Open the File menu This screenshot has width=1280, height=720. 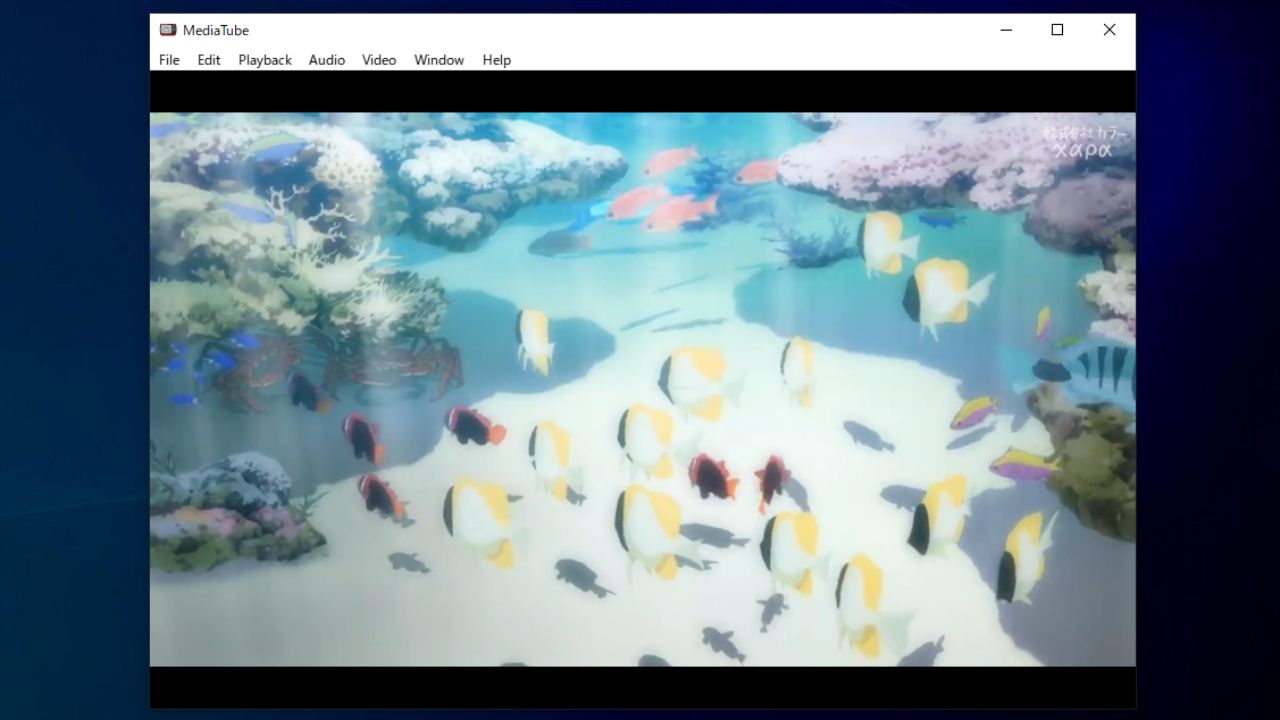coord(169,60)
